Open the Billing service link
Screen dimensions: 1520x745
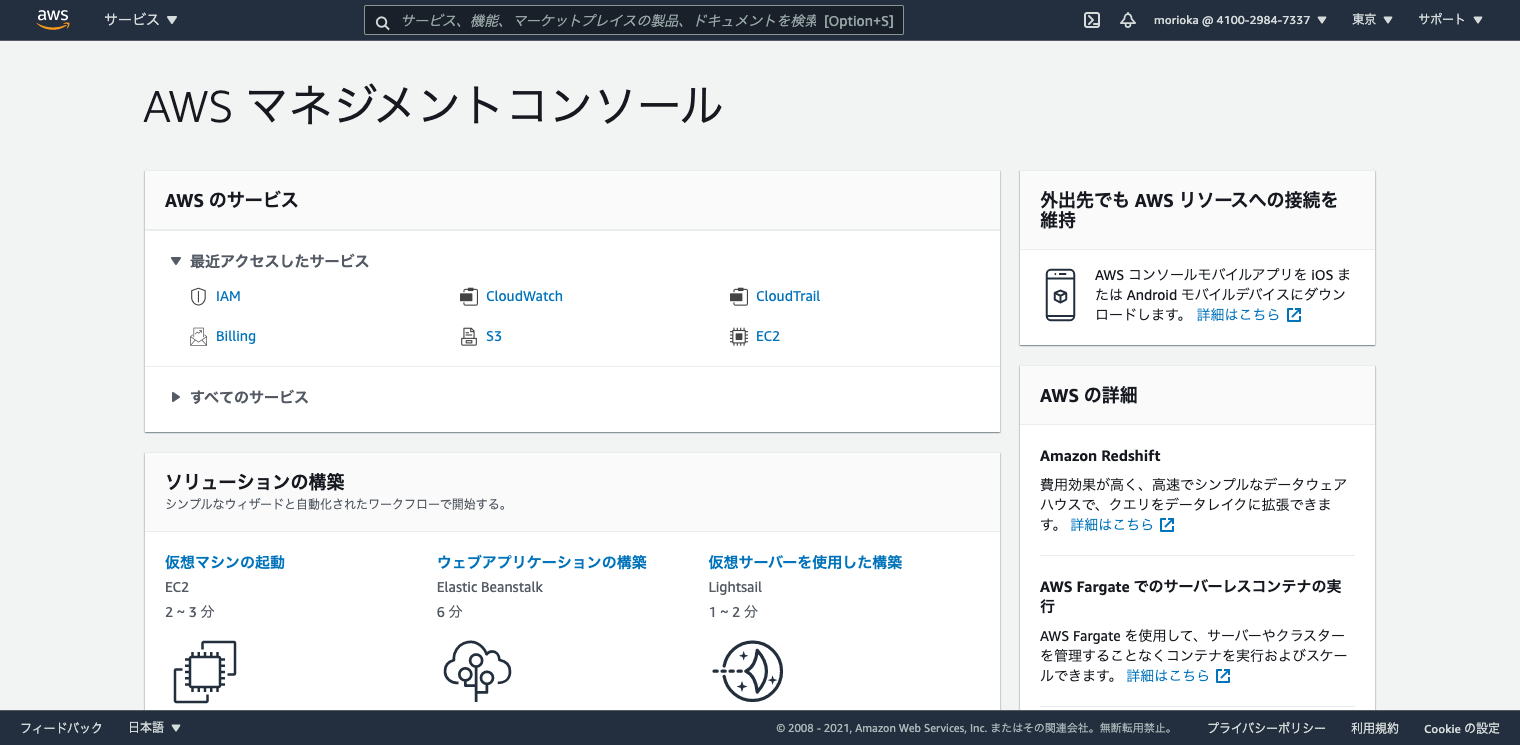(236, 337)
